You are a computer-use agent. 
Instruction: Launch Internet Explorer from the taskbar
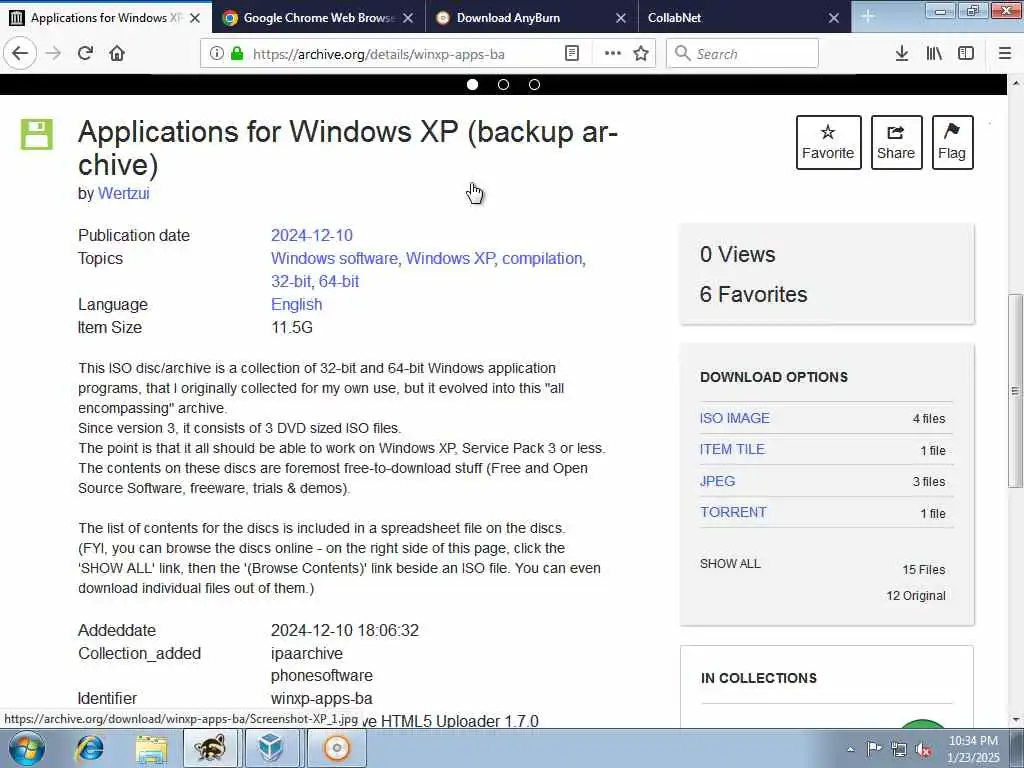(x=89, y=748)
